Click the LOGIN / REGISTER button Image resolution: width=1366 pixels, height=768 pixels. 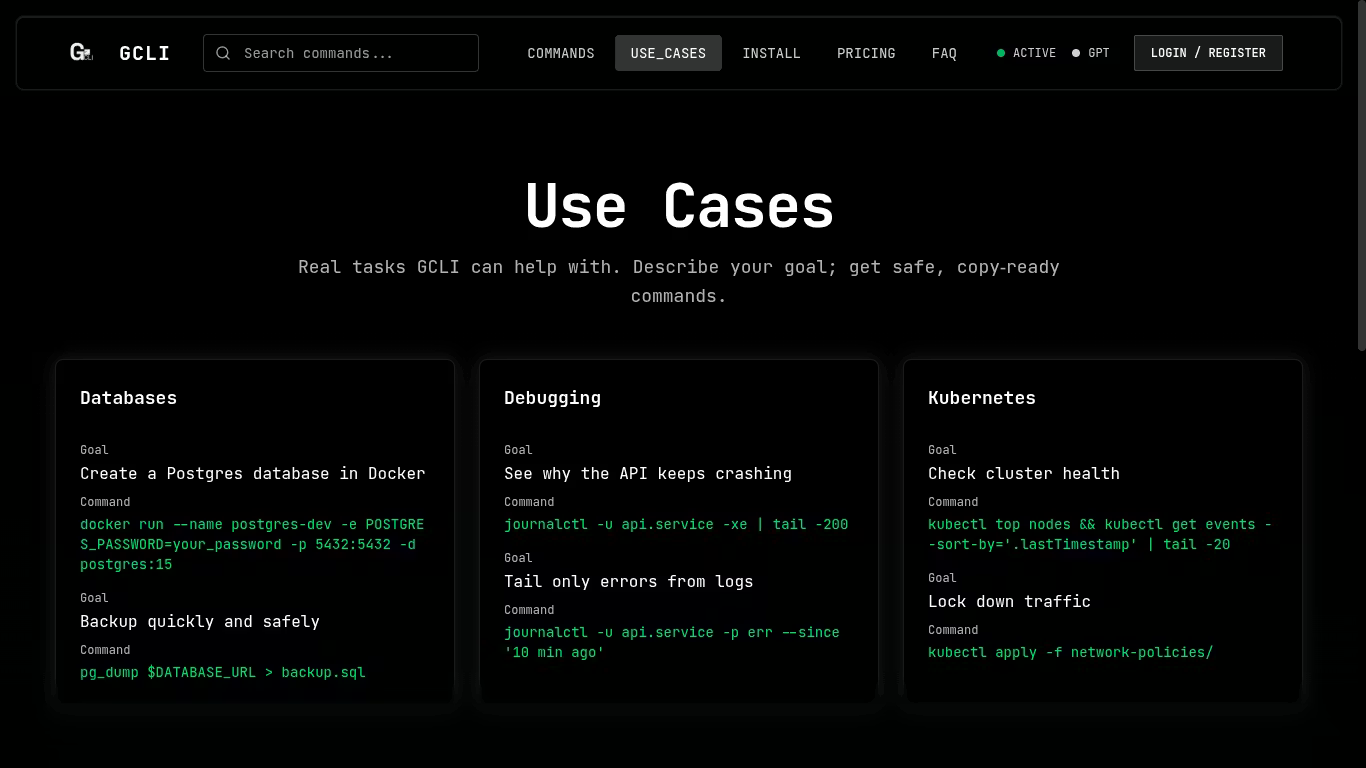pyautogui.click(x=1208, y=52)
